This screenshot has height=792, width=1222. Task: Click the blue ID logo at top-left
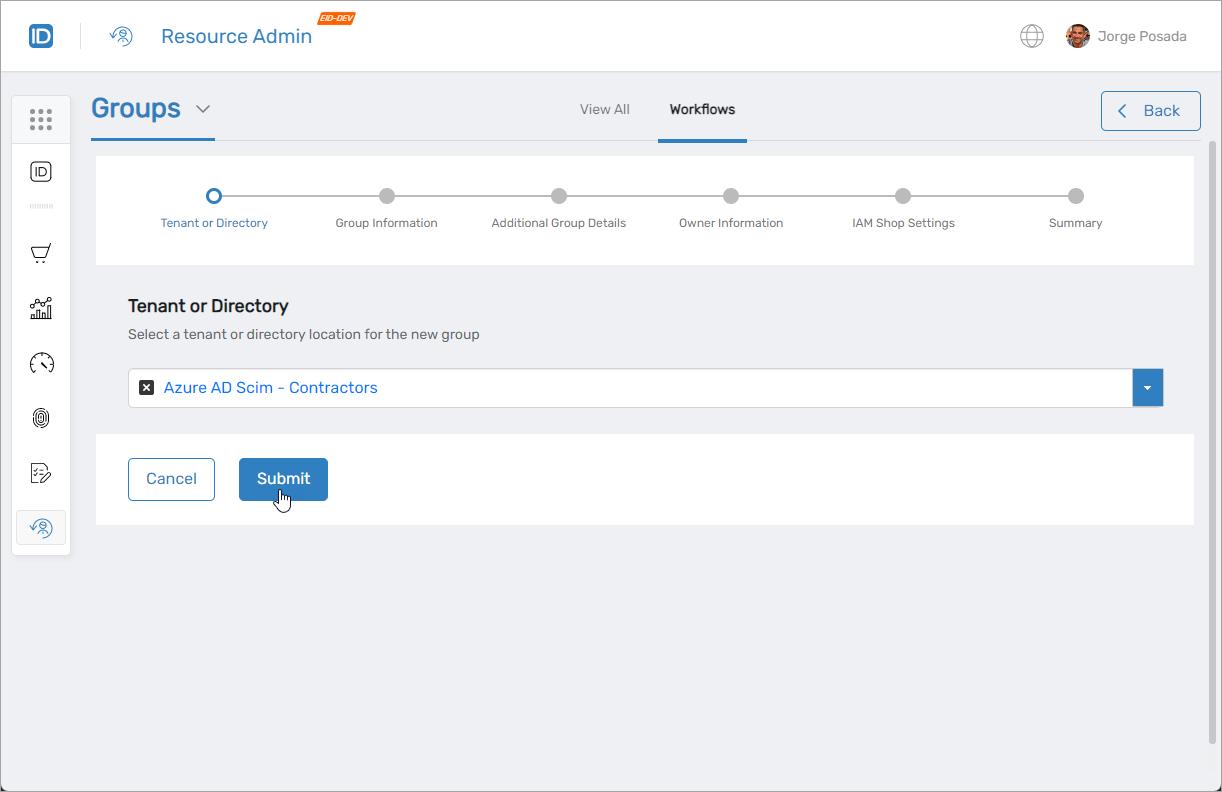(x=41, y=37)
